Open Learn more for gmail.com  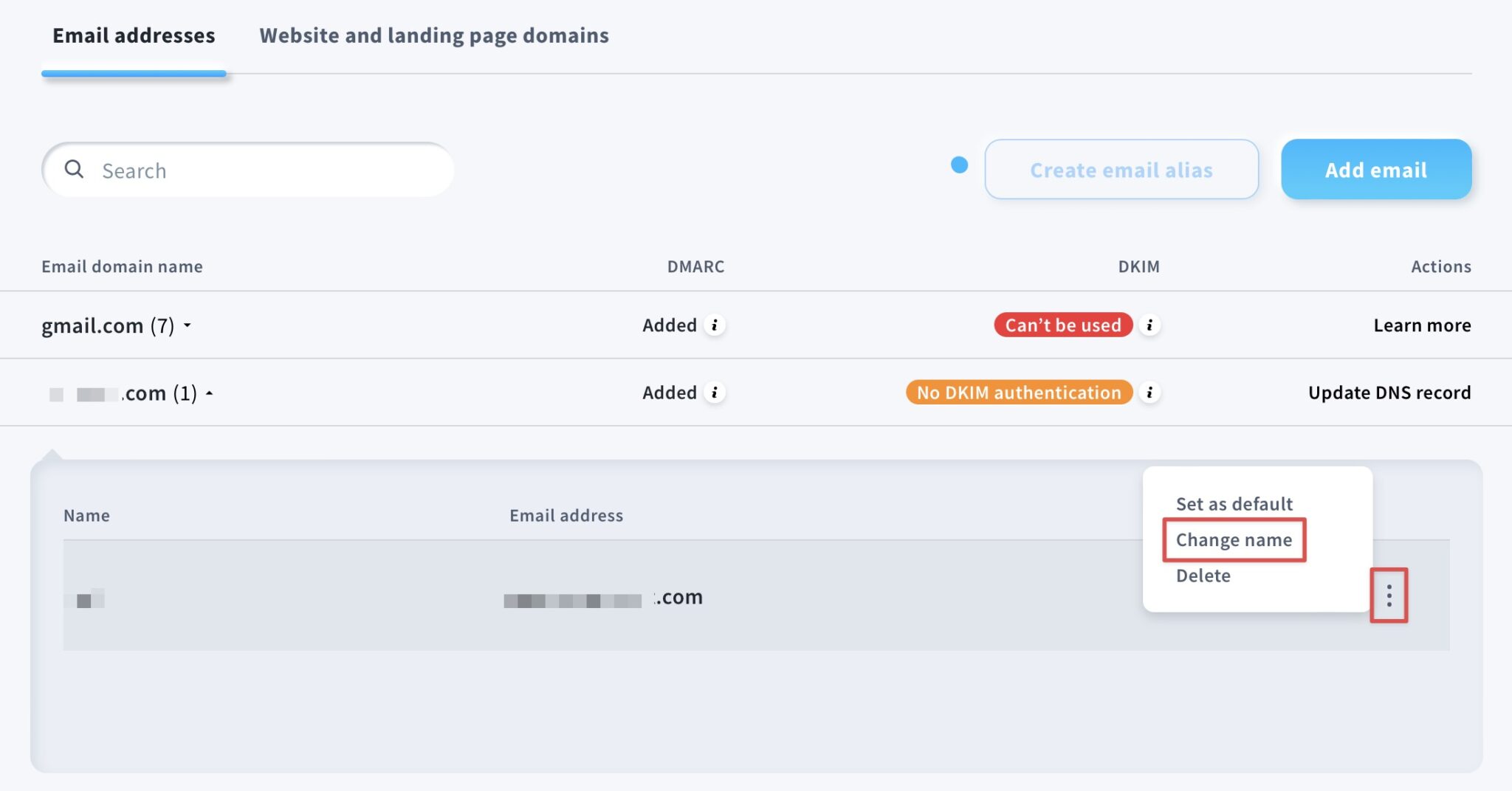click(x=1422, y=325)
